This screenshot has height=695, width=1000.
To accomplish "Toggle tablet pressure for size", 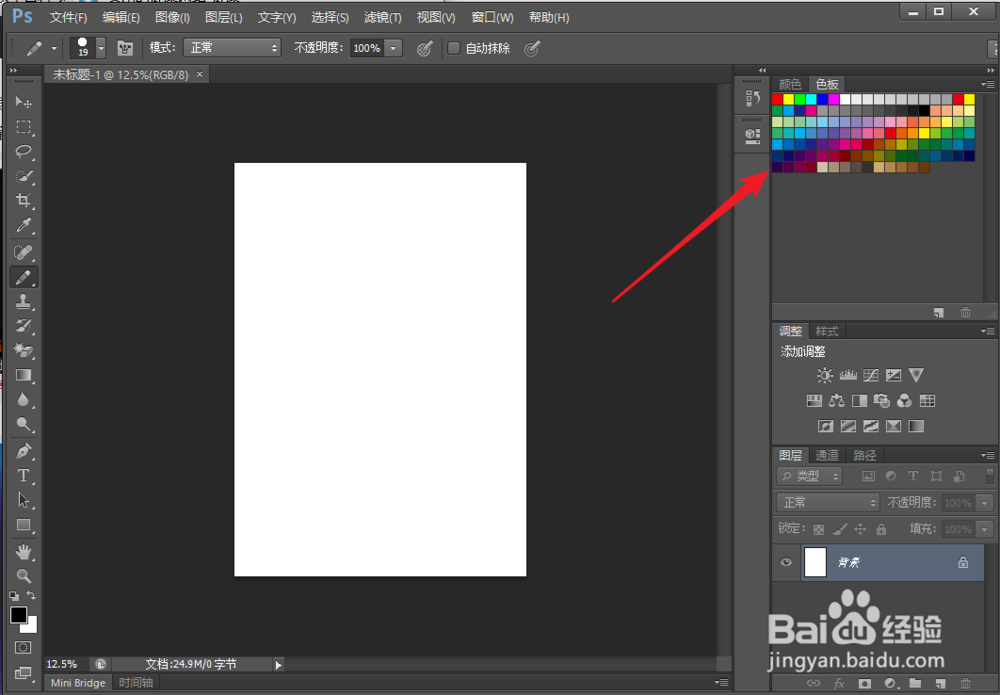I will (x=532, y=48).
